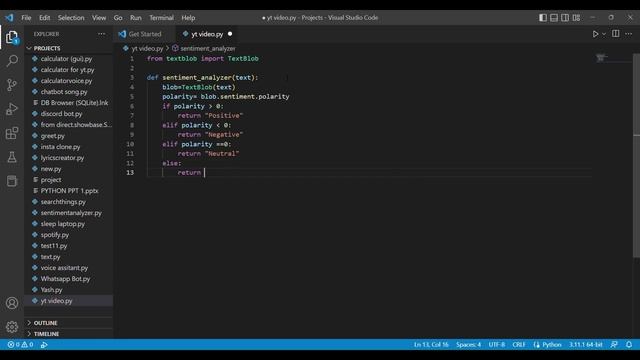Run the Python file with play button
640x360 pixels.
(x=595, y=34)
